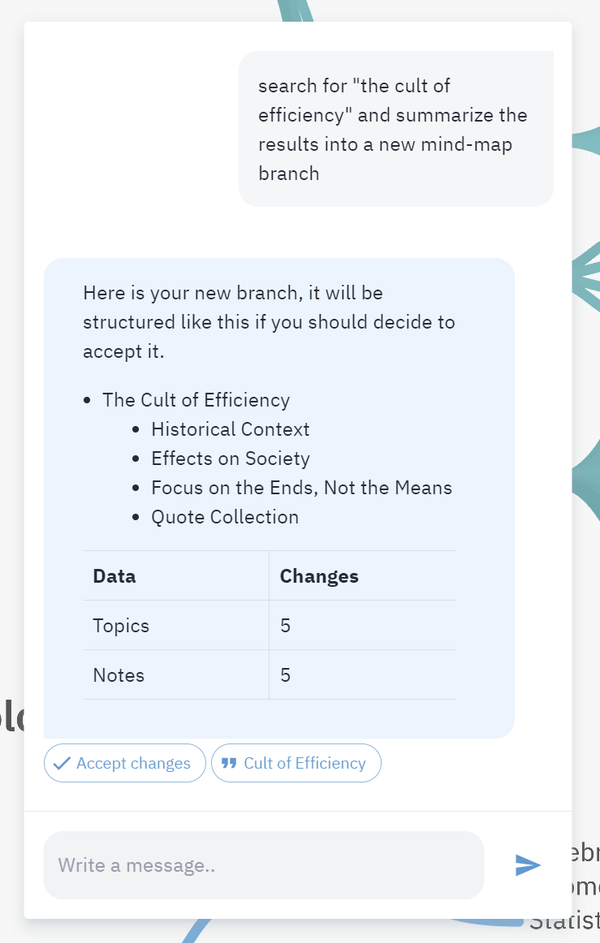Select the Topics table row
This screenshot has height=943, width=600.
pos(121,626)
